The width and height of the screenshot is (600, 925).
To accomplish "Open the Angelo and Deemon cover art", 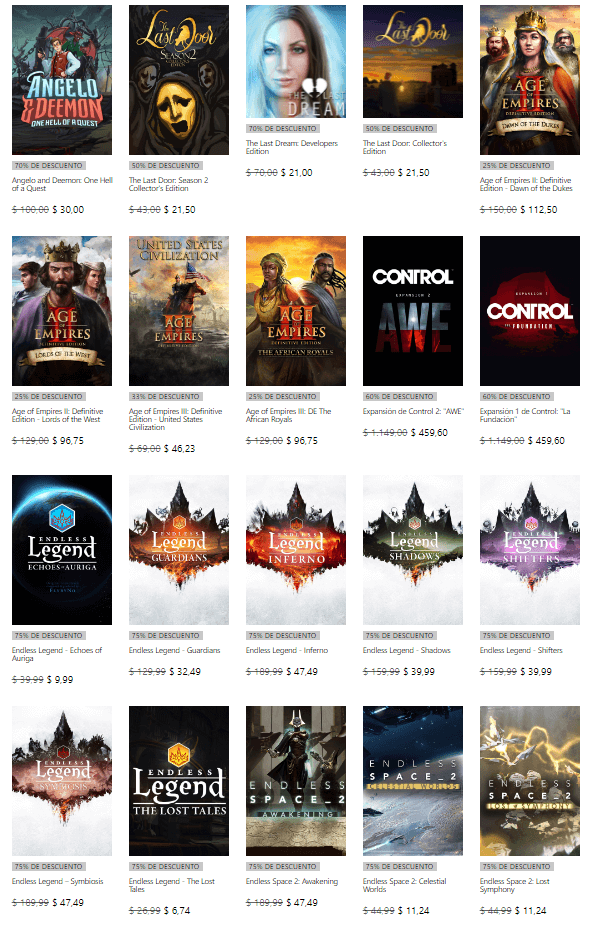I will tap(62, 80).
